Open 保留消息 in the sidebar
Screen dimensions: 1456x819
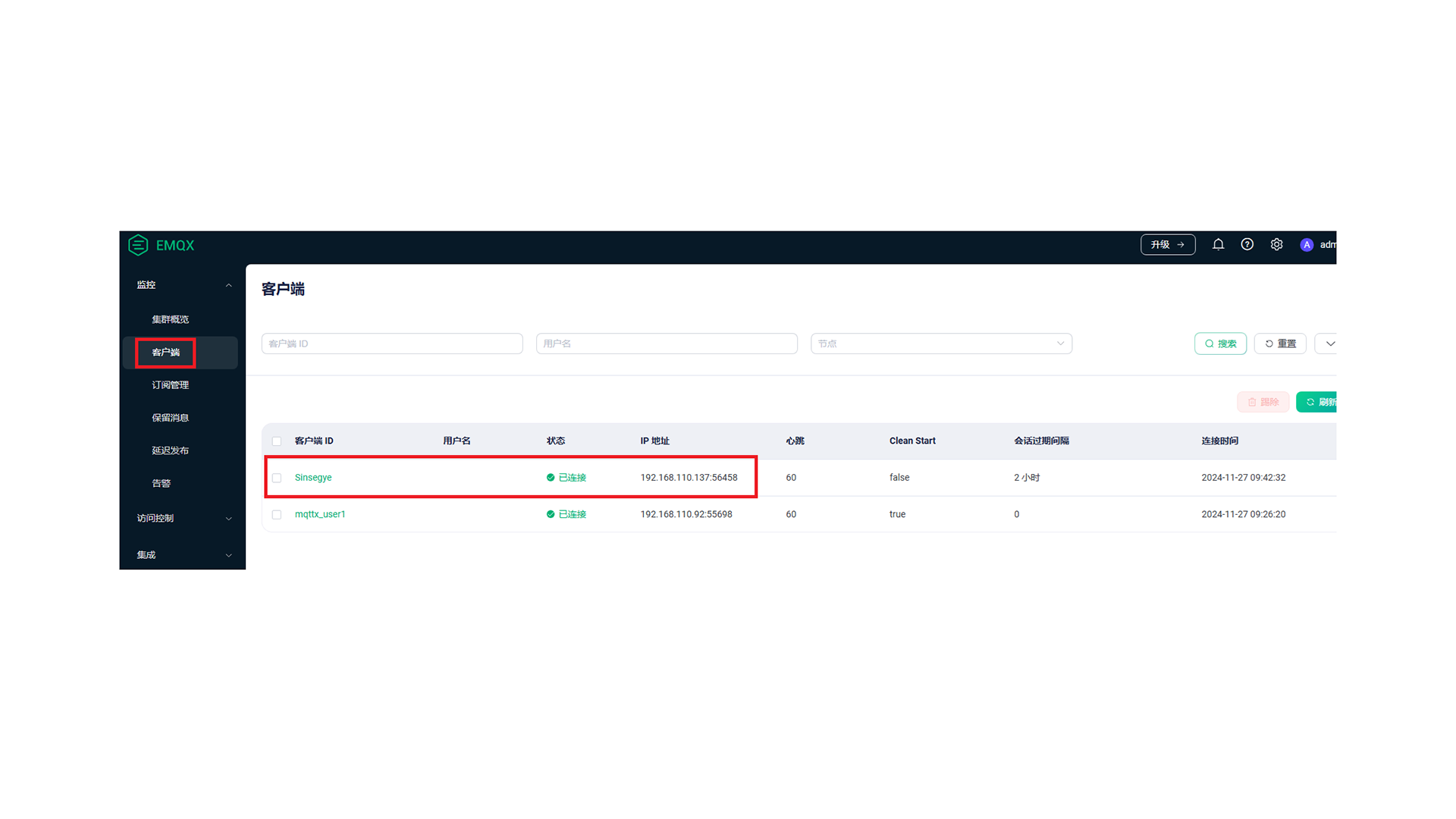[170, 418]
